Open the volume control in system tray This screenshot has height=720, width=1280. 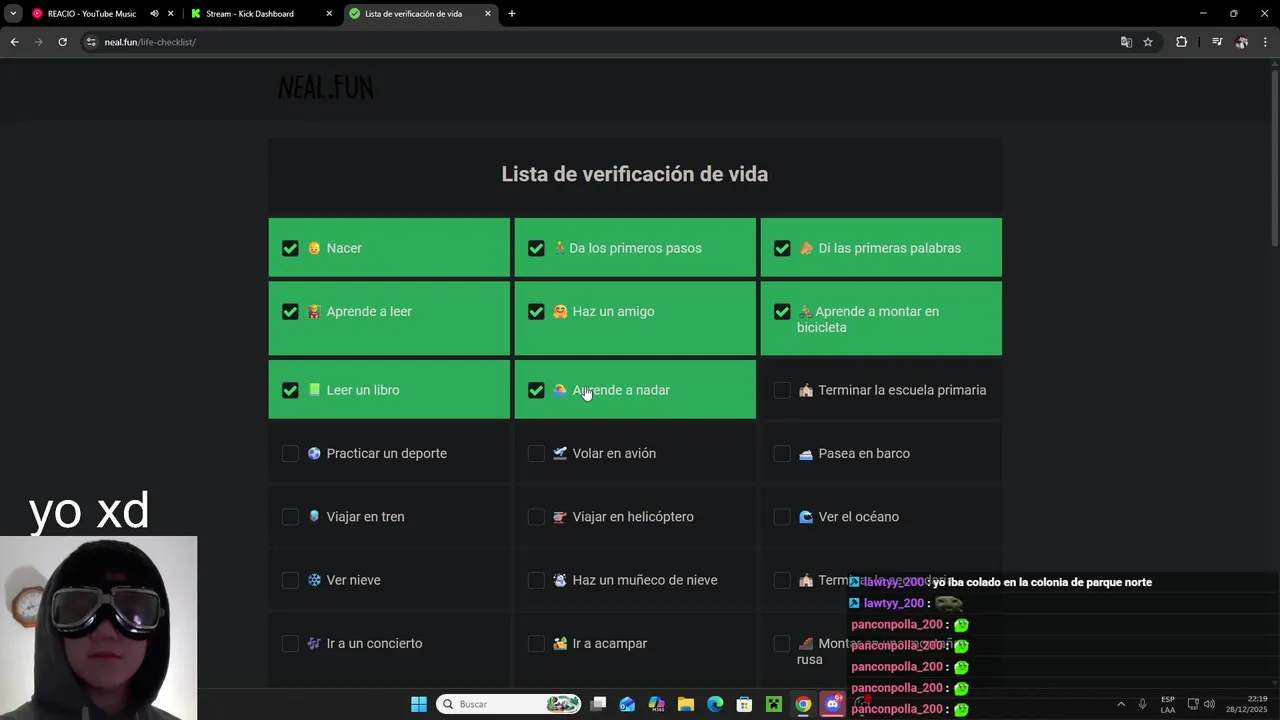click(1209, 704)
